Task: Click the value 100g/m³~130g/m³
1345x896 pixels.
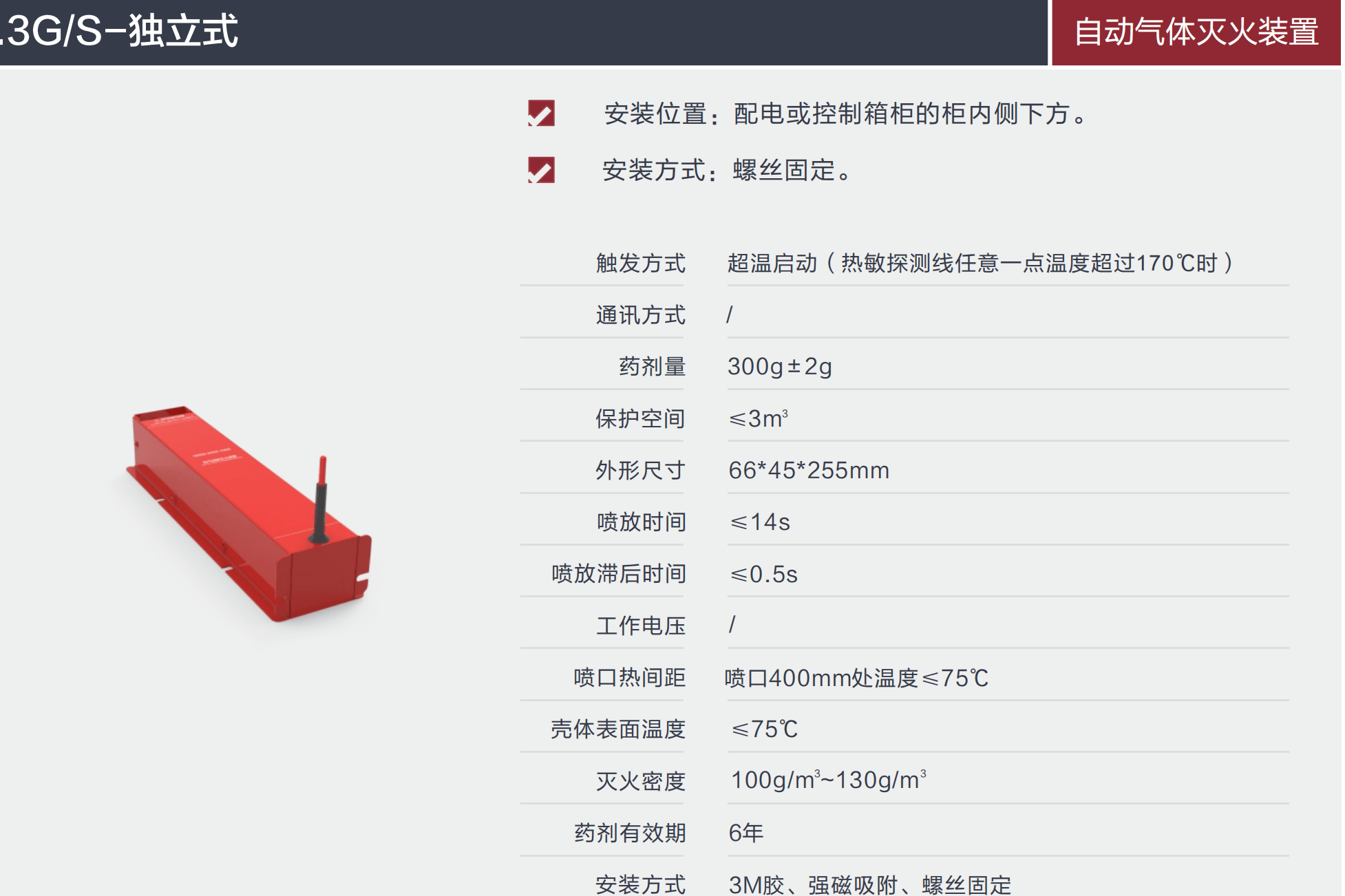Action: coord(828,780)
